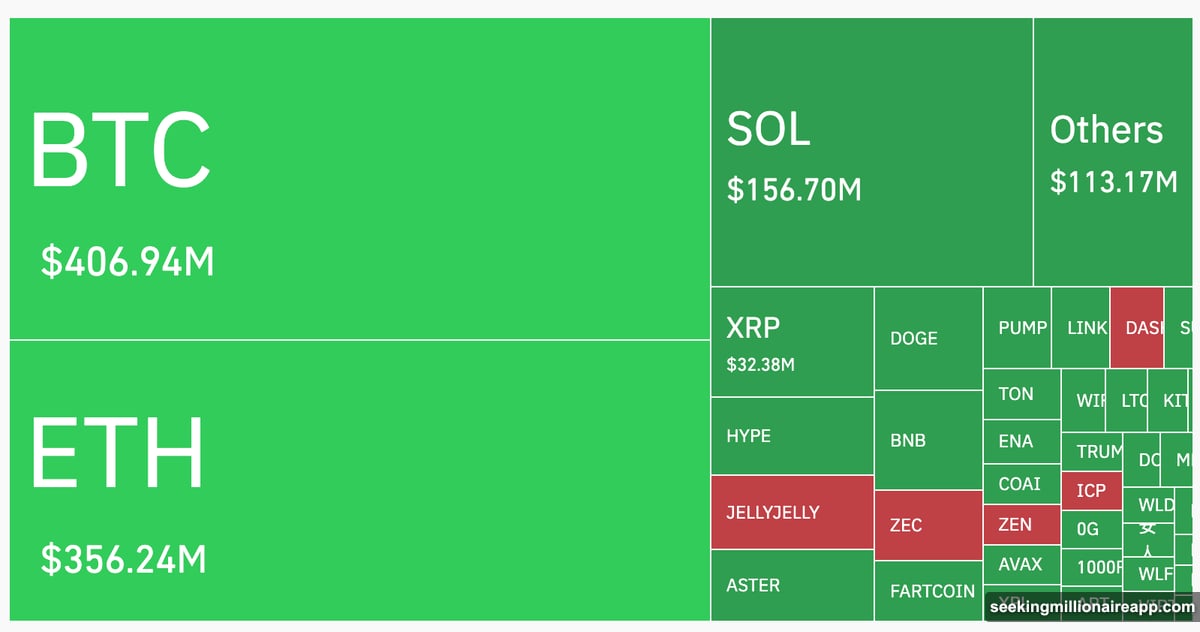This screenshot has height=632, width=1200.
Task: Open the HYPE tile
Action: pyautogui.click(x=792, y=436)
